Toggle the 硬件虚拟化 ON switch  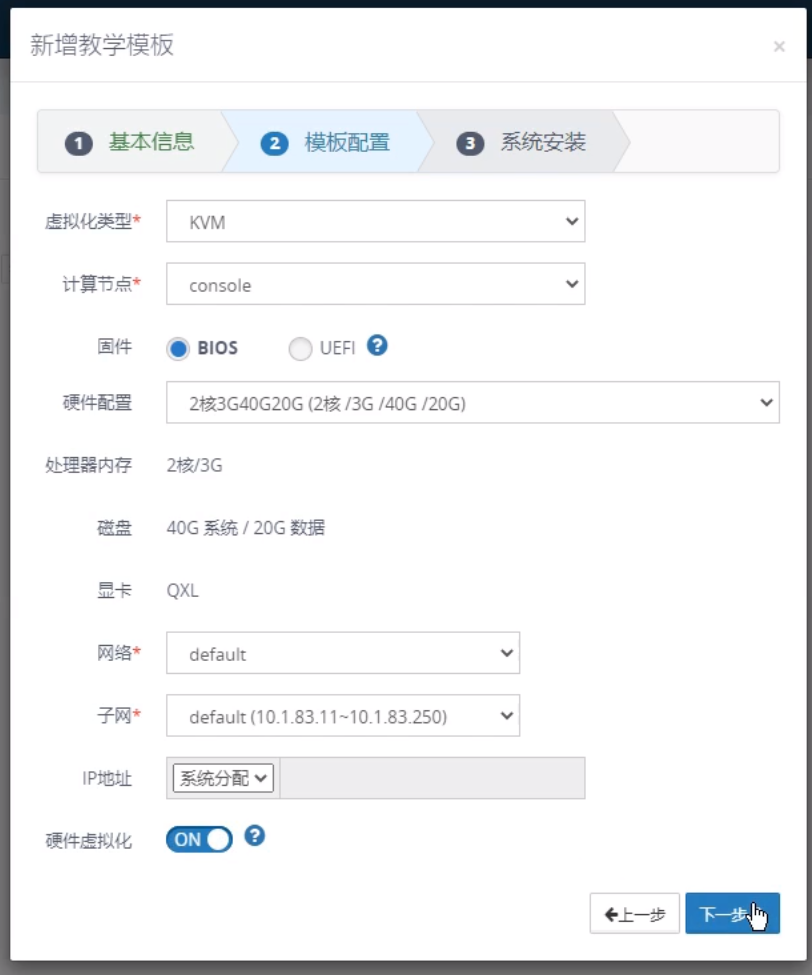(x=199, y=839)
